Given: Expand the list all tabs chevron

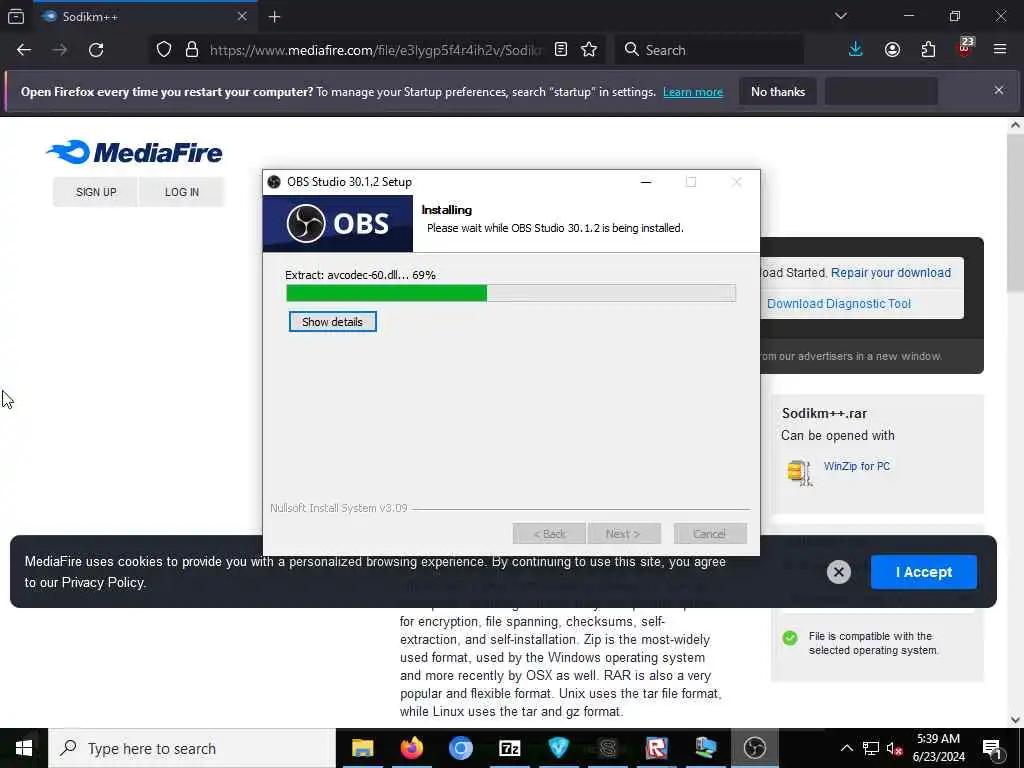Looking at the screenshot, I should pyautogui.click(x=840, y=16).
